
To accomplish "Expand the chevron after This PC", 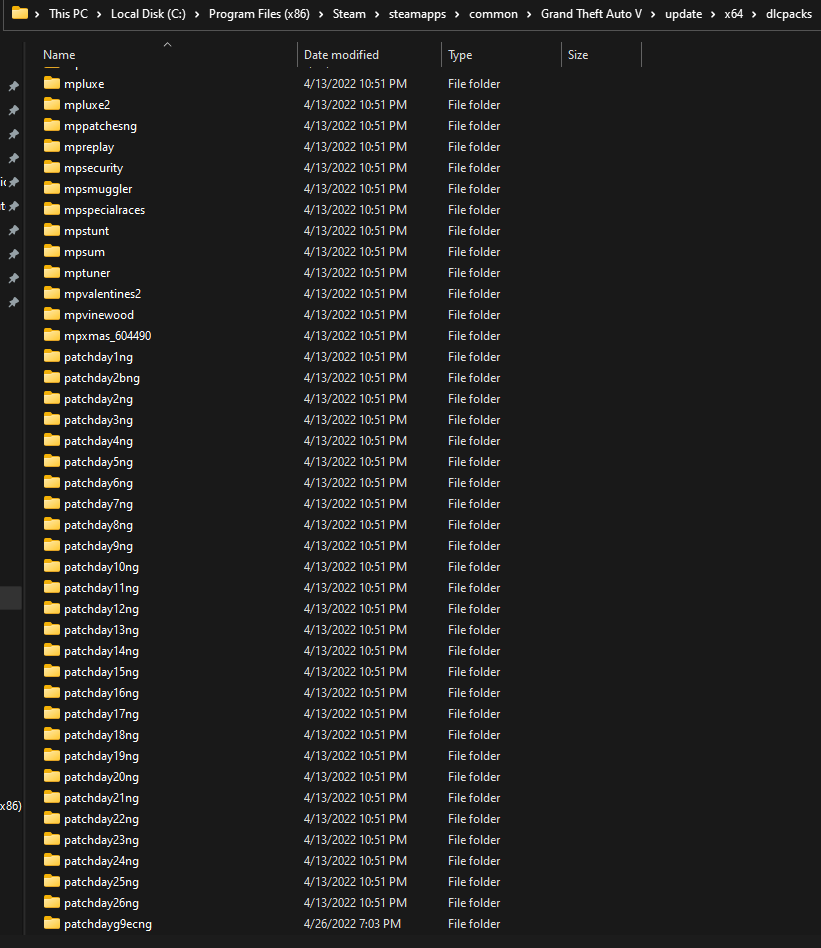I will (x=99, y=14).
